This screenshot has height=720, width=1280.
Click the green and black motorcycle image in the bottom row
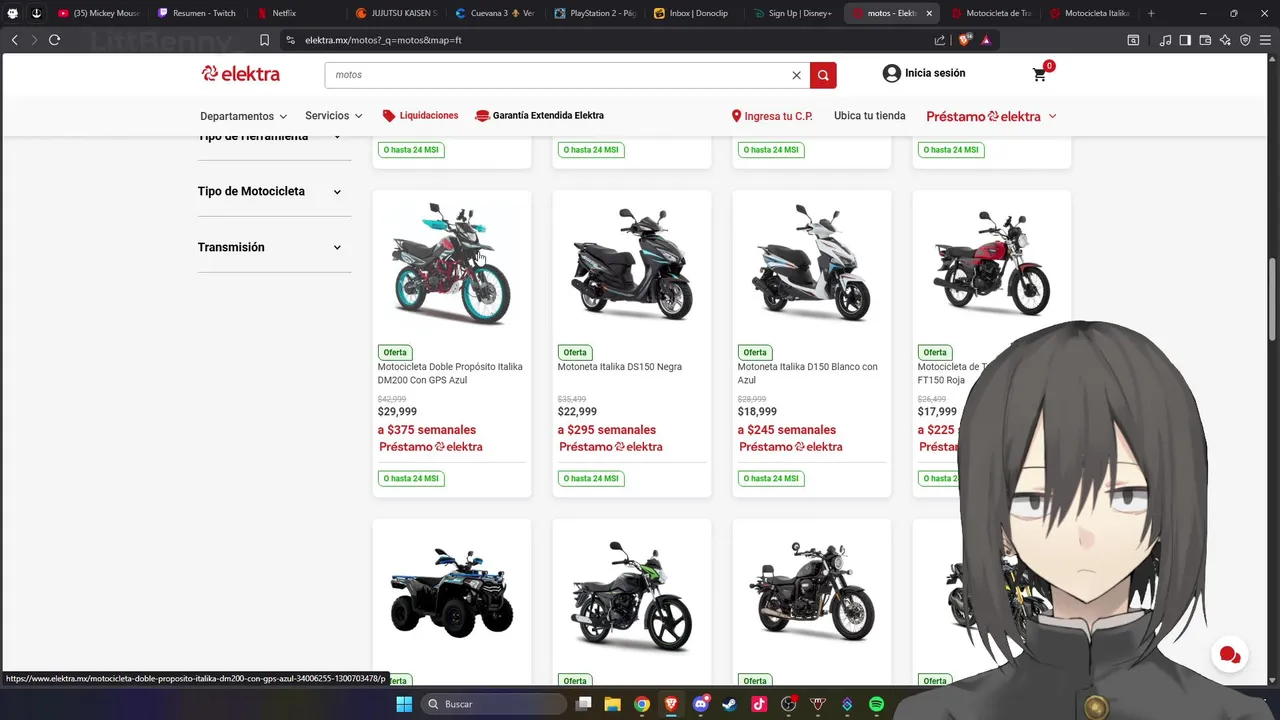(632, 595)
